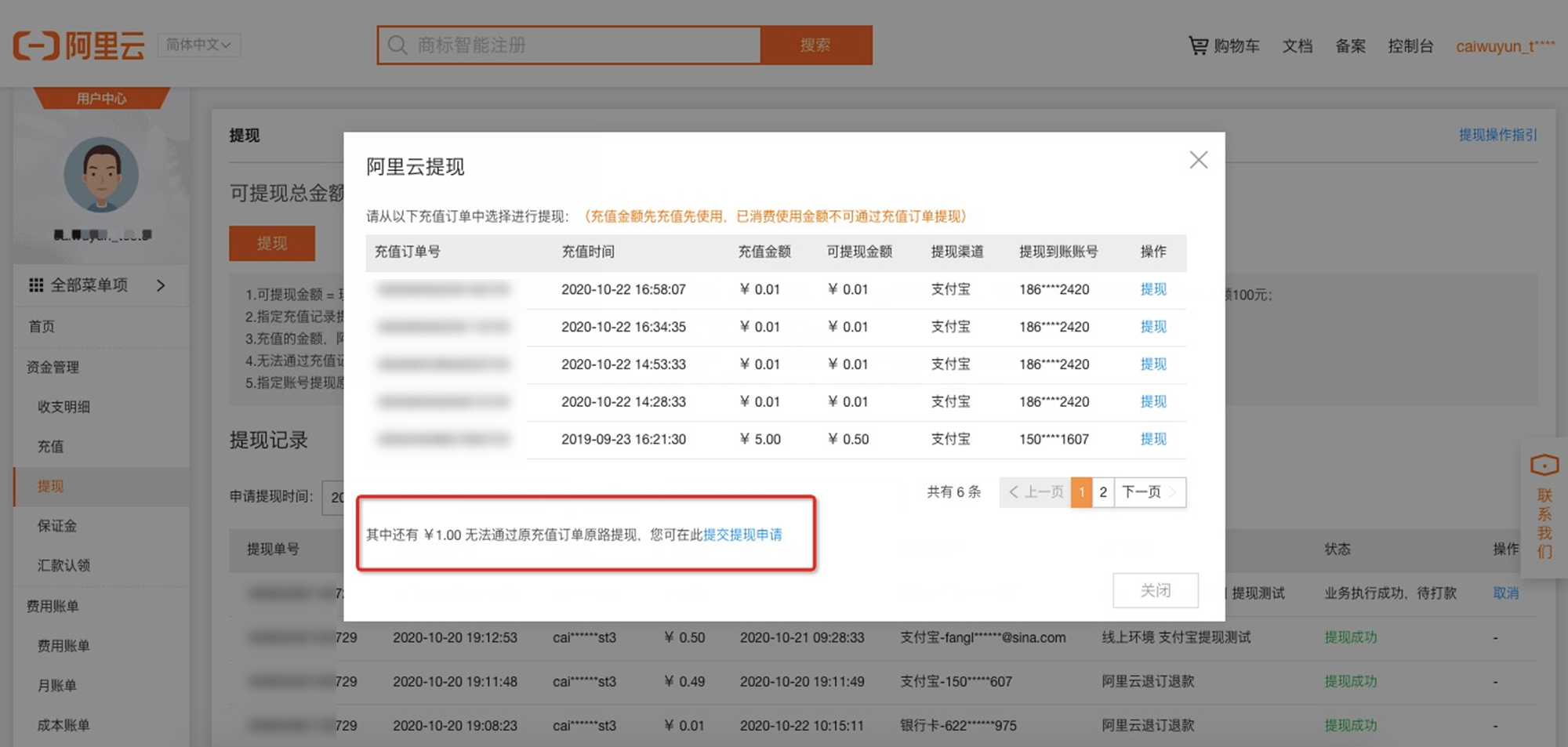The image size is (1568, 747).
Task: Click 提现 for the 16:34:35 order
Action: pos(1153,327)
